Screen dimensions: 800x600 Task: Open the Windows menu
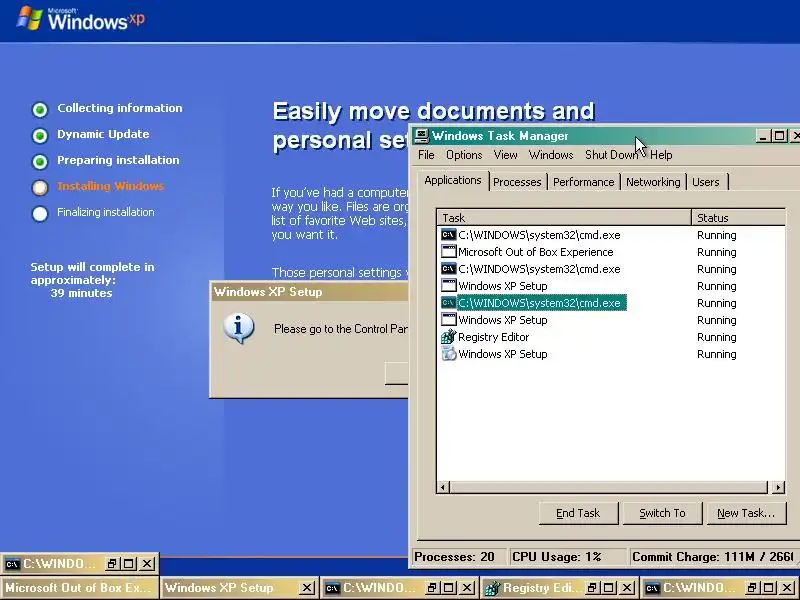551,155
